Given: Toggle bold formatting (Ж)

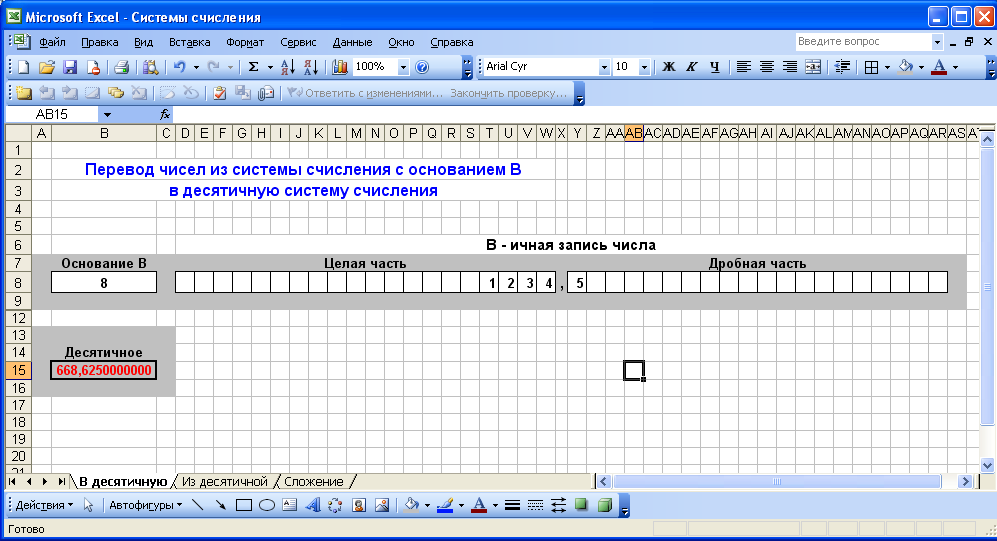Looking at the screenshot, I should pos(669,67).
